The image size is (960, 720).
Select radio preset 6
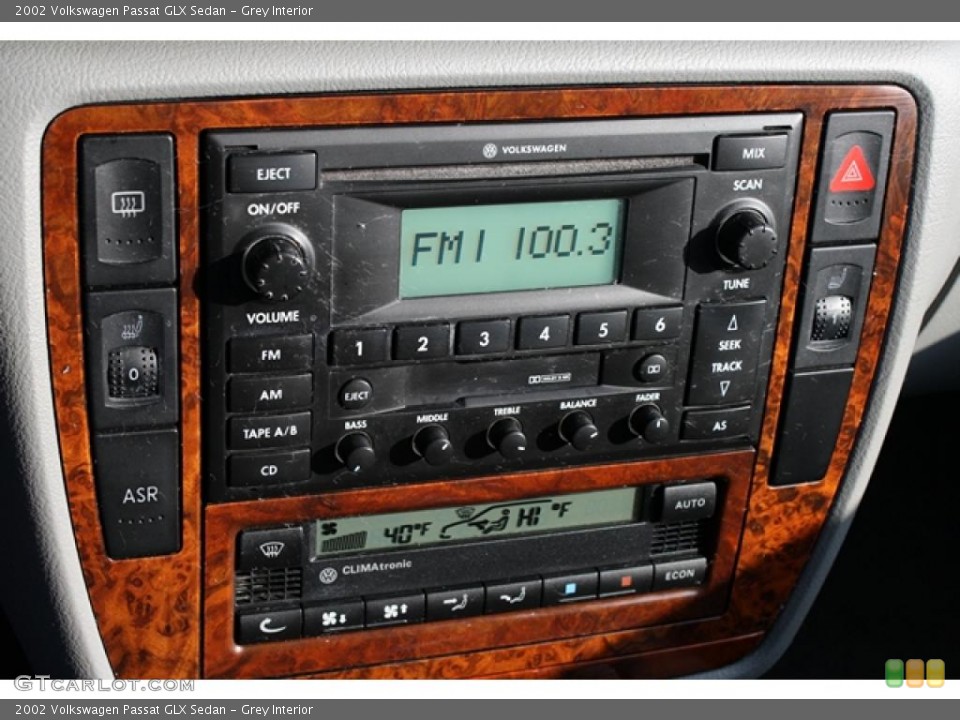point(658,324)
